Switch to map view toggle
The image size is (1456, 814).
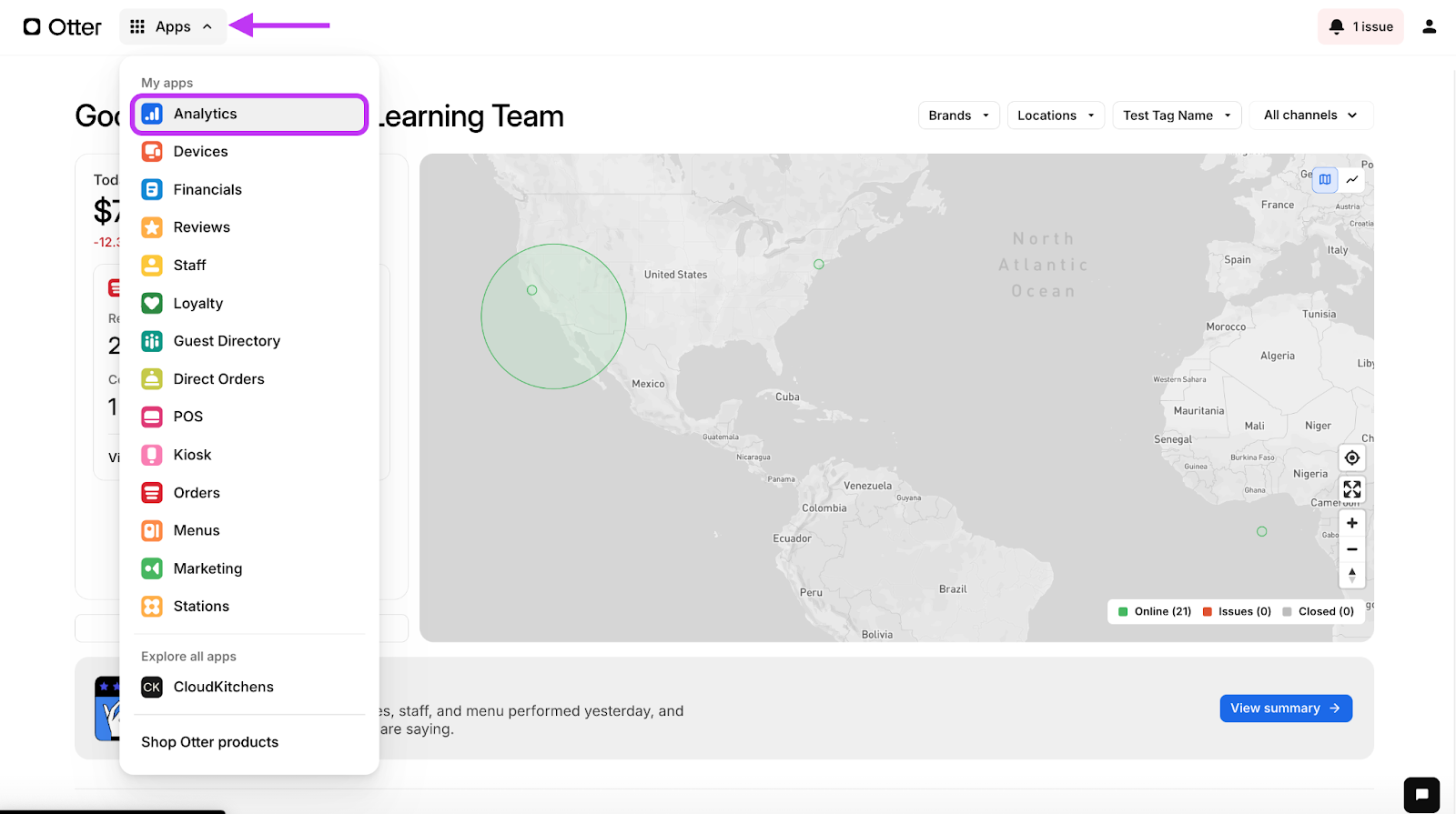1325,179
